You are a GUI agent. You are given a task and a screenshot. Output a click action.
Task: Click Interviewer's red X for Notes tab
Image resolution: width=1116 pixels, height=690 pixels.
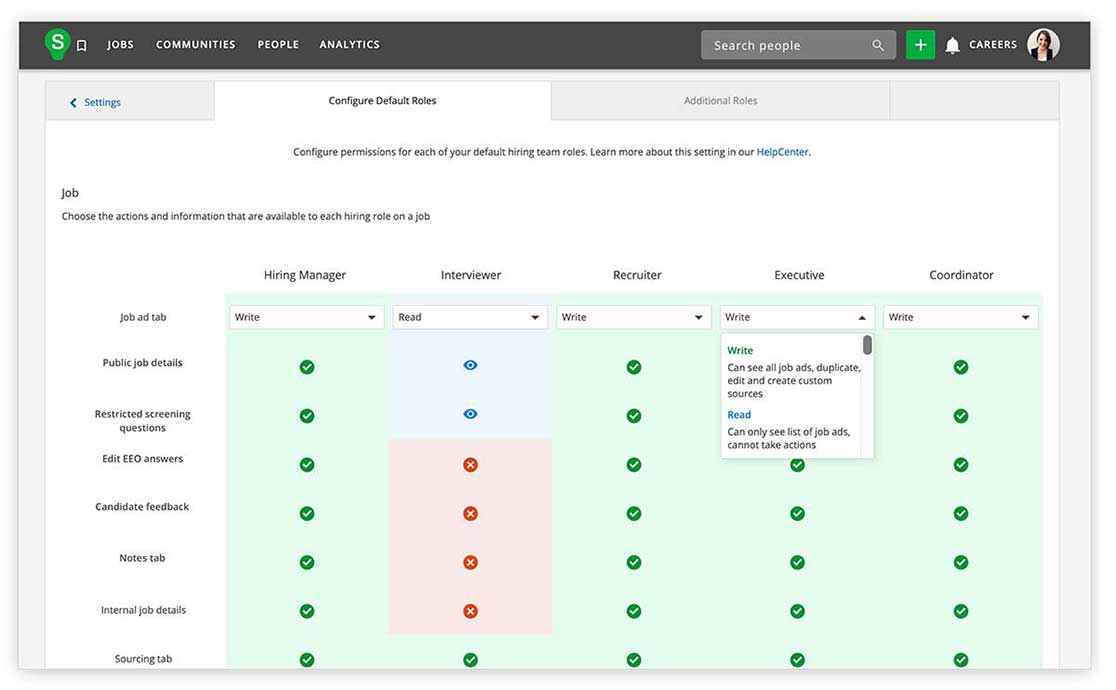coord(470,562)
